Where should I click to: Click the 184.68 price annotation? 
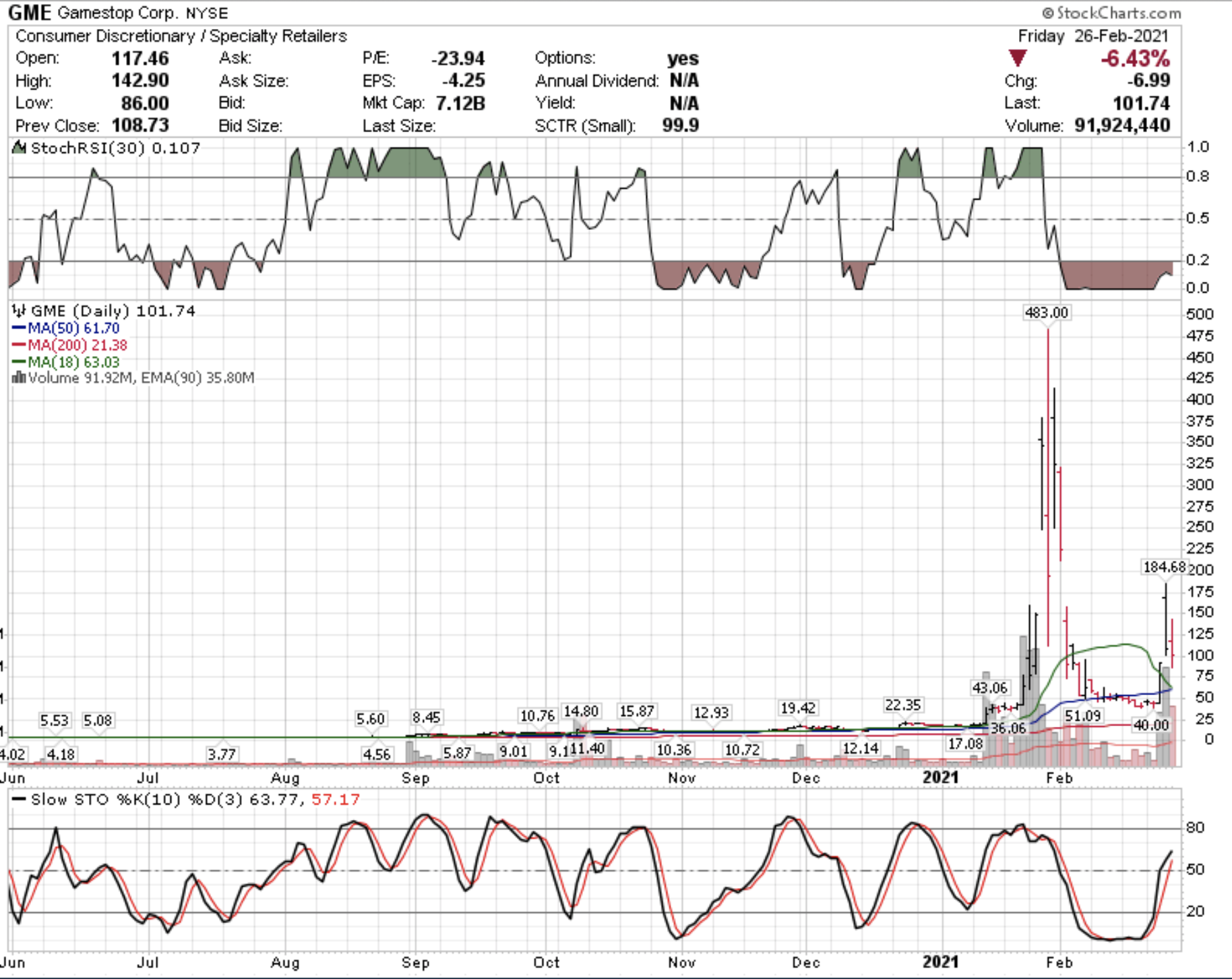(1164, 567)
